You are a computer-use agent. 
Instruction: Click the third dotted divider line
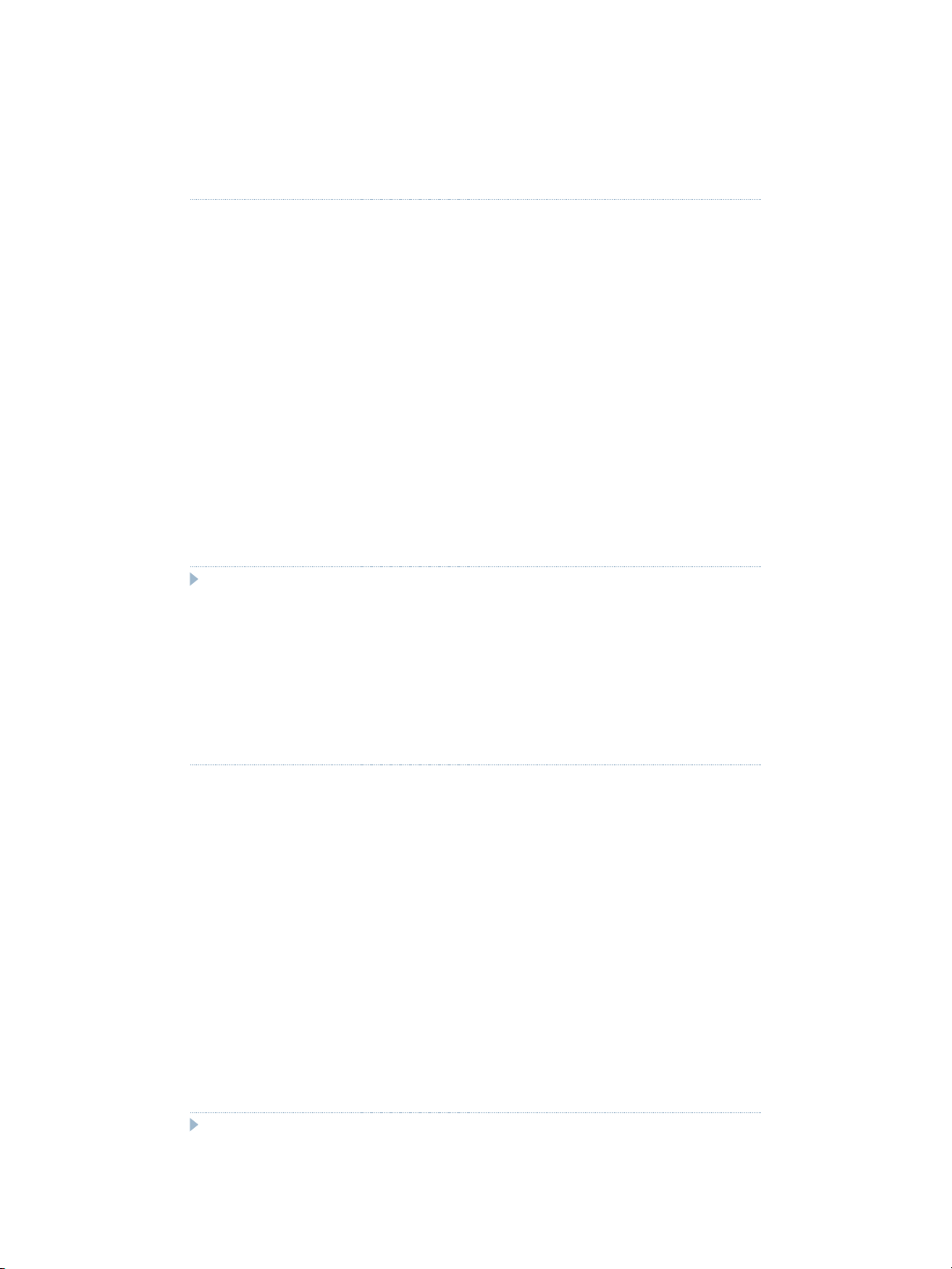[x=475, y=764]
